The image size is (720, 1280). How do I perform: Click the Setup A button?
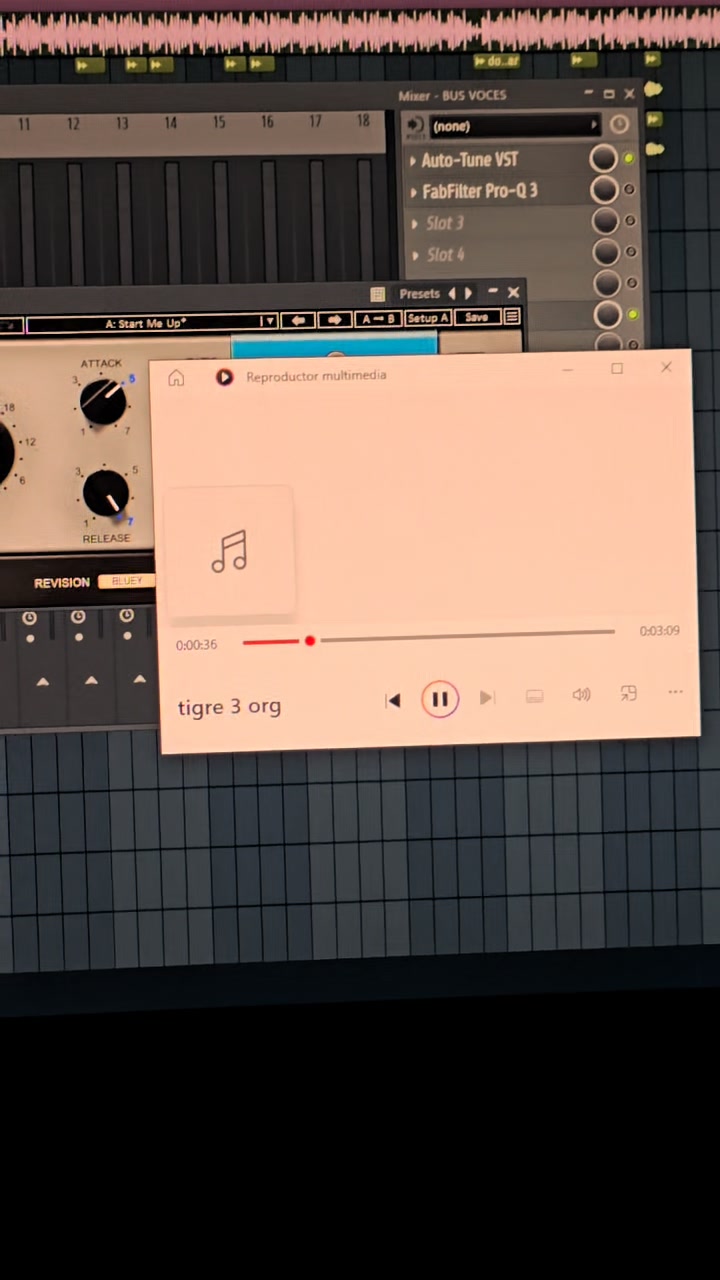(428, 318)
